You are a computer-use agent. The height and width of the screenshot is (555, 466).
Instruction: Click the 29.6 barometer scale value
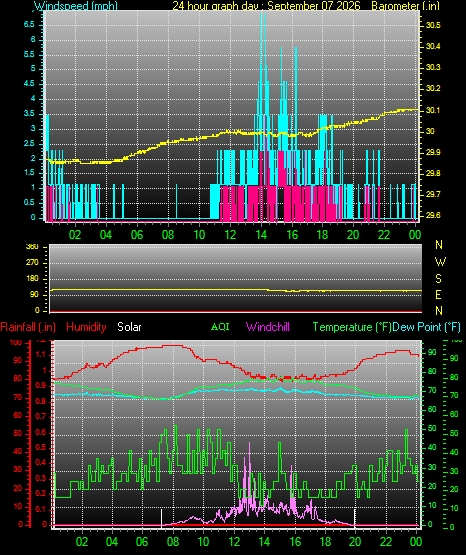(x=433, y=215)
